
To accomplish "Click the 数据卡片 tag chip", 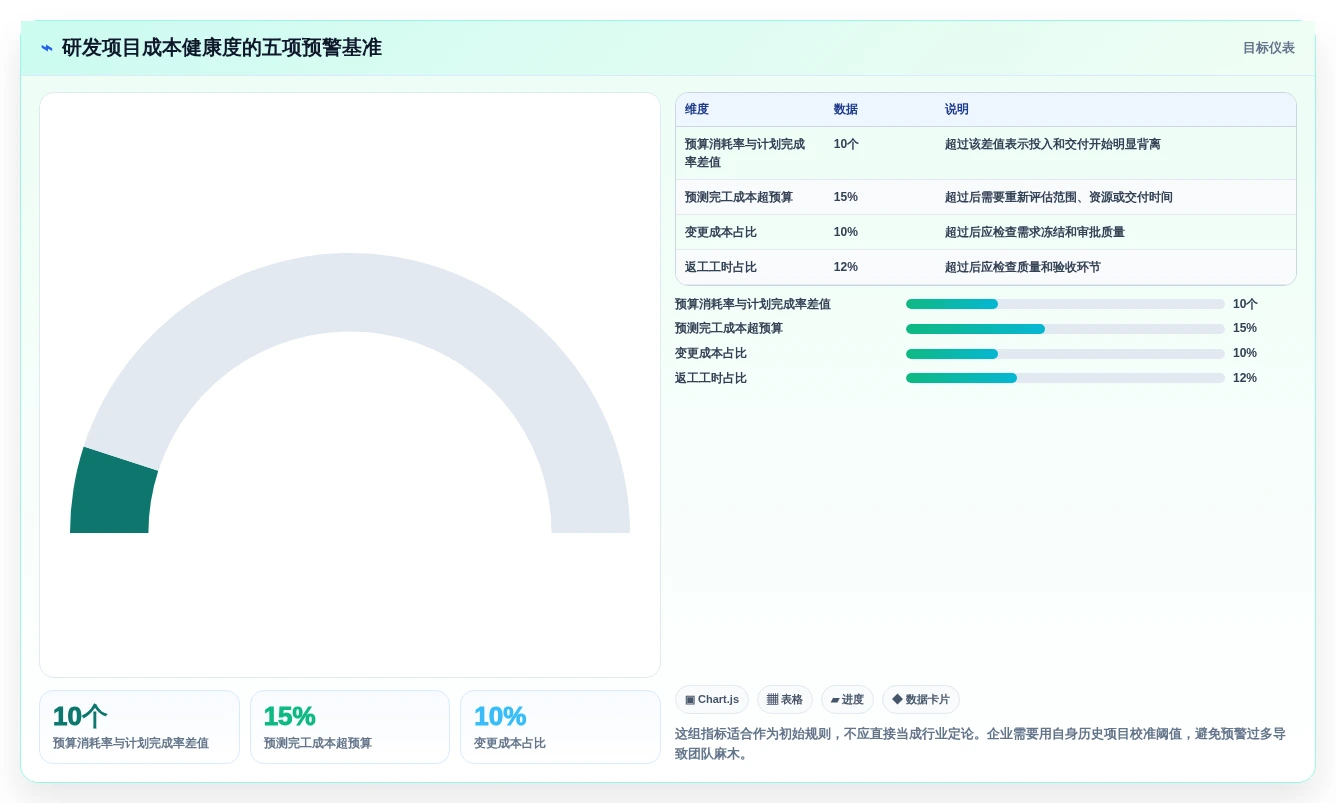I will [x=921, y=700].
